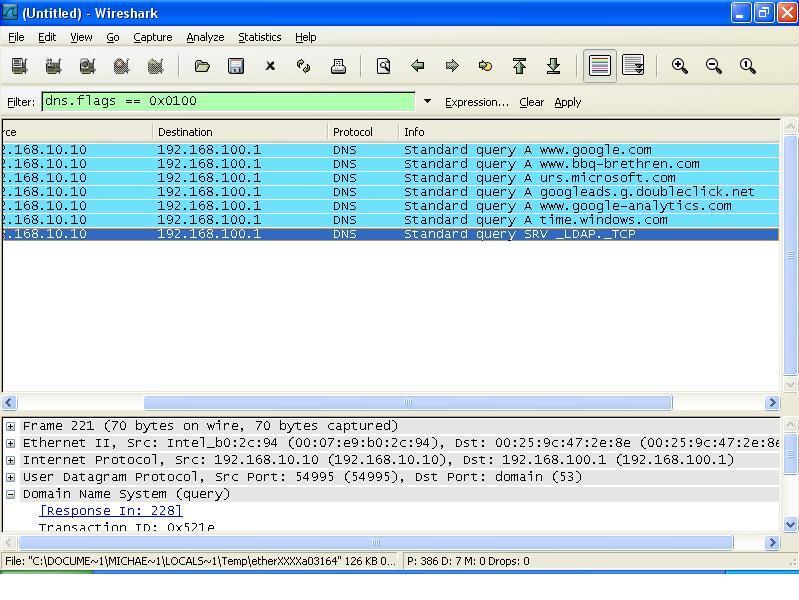Reload the capture file from the toolbar
This screenshot has height=600, width=799.
304,66
